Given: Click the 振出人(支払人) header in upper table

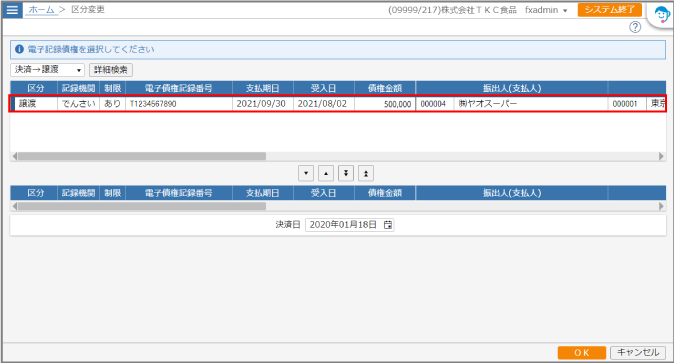Looking at the screenshot, I should pos(512,88).
